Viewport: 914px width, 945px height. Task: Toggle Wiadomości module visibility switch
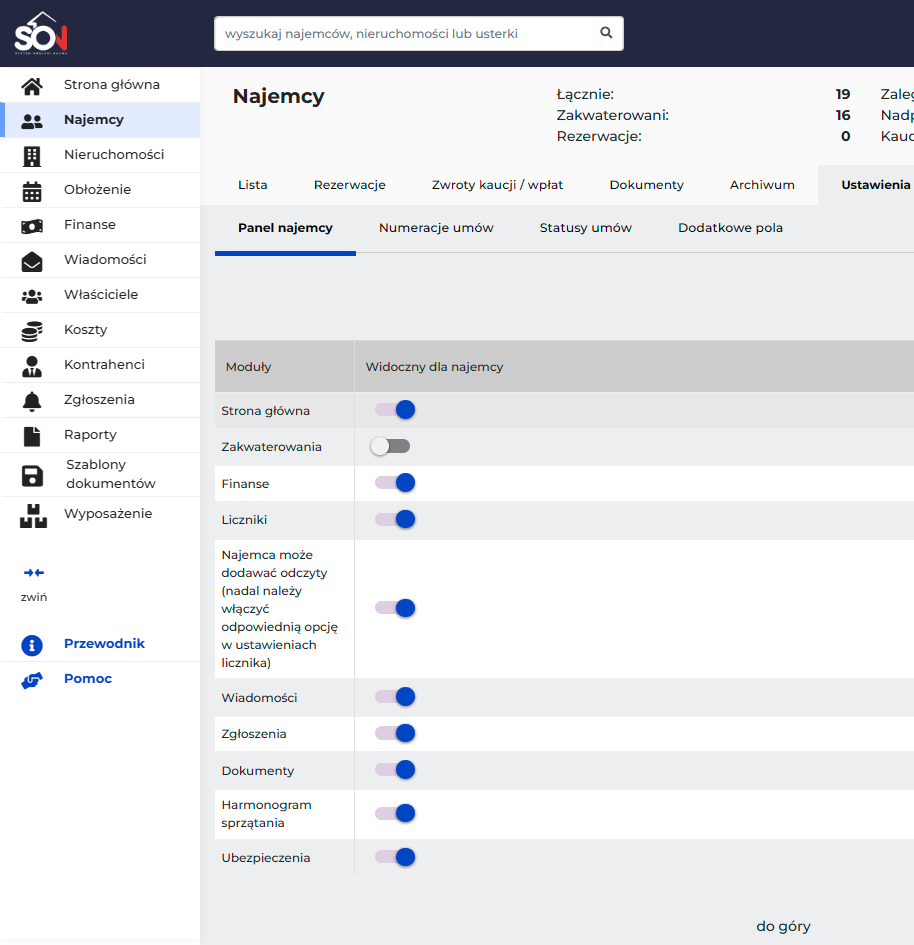point(395,697)
